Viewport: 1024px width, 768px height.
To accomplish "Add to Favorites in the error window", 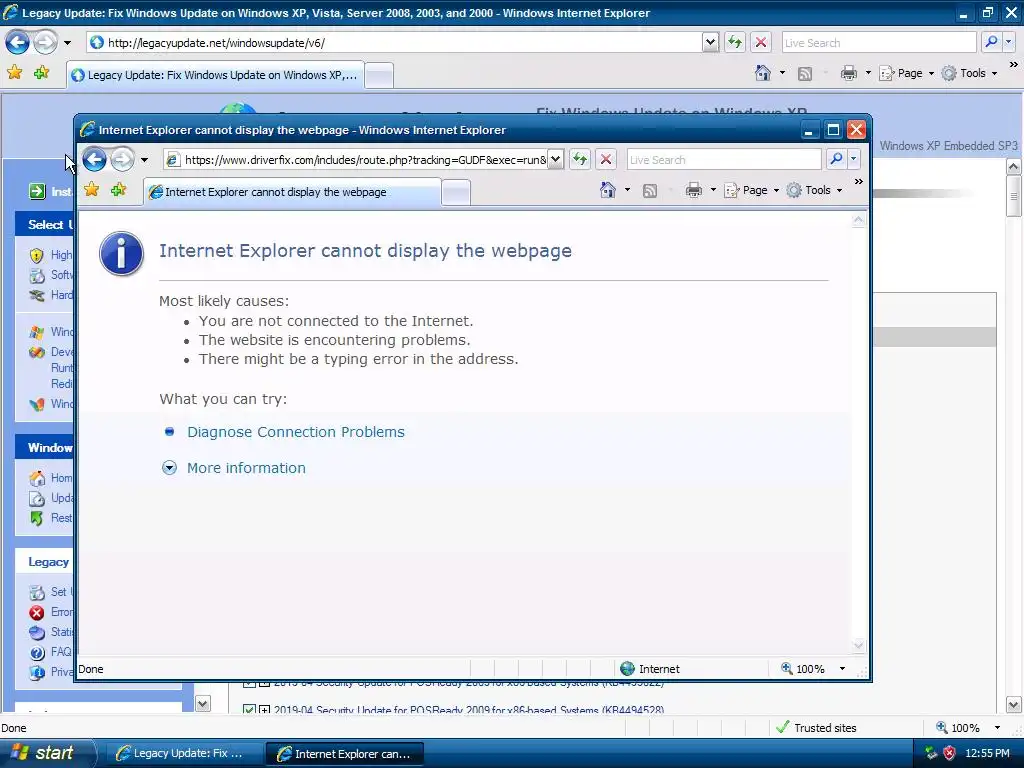I will coord(118,190).
